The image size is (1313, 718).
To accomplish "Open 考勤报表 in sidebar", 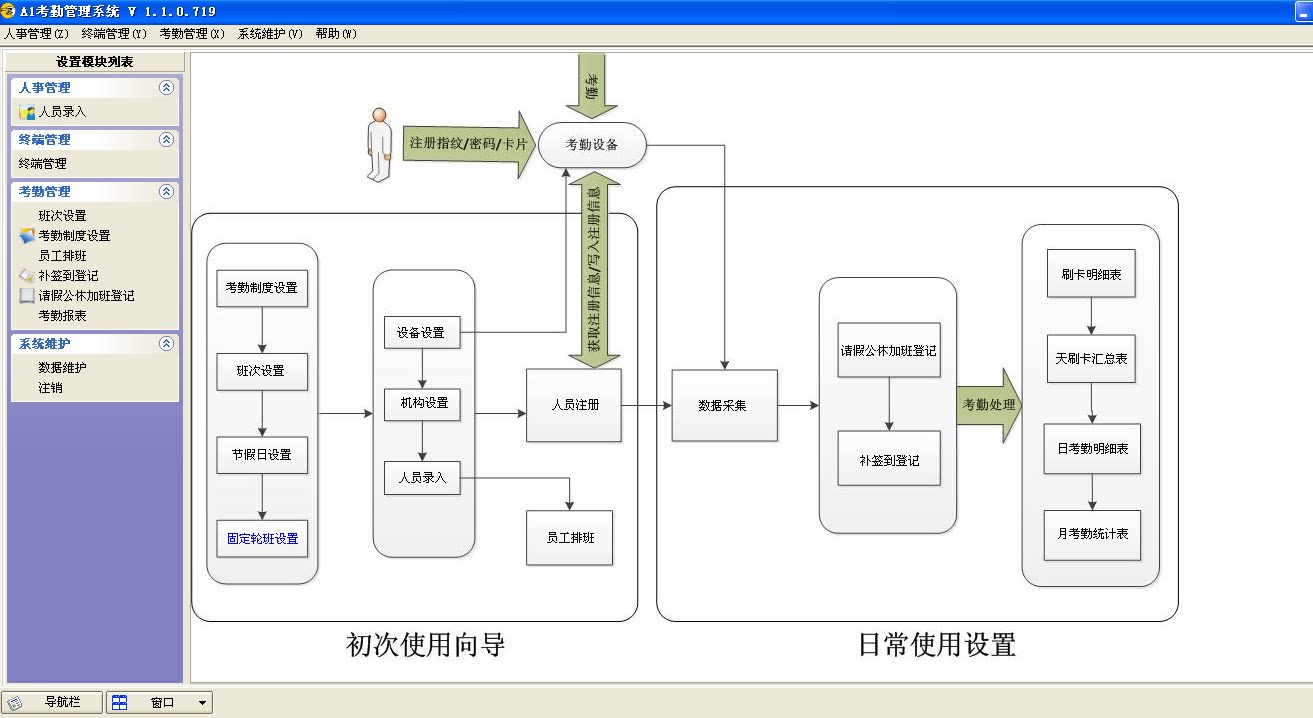I will click(x=62, y=316).
